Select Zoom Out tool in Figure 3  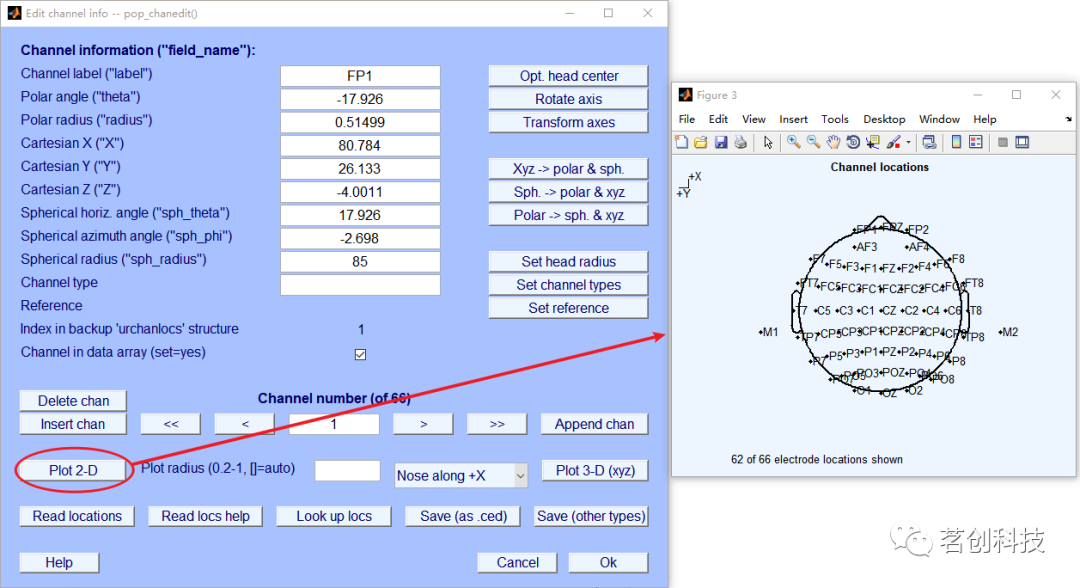tap(813, 142)
